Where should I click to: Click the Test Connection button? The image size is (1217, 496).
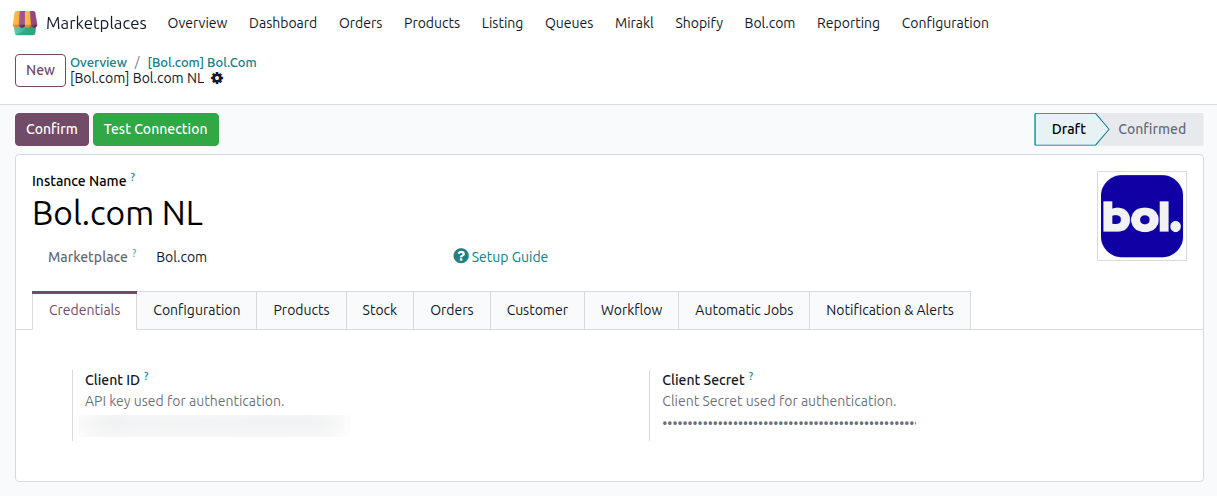pos(156,129)
